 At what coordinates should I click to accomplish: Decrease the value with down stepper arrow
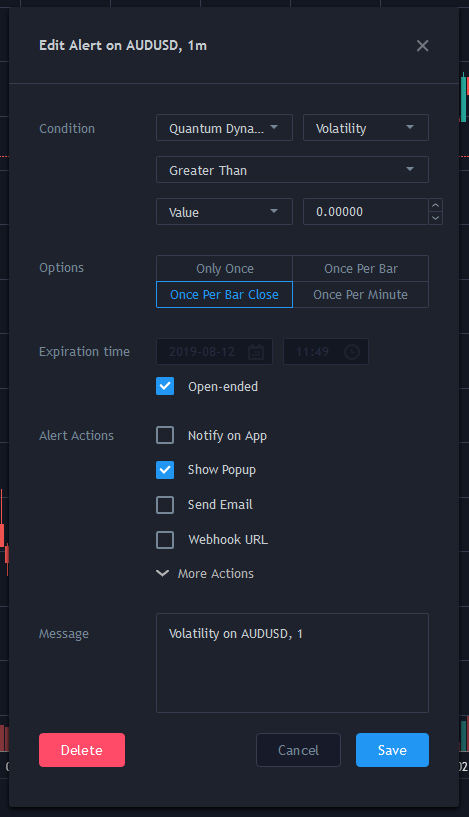click(436, 218)
